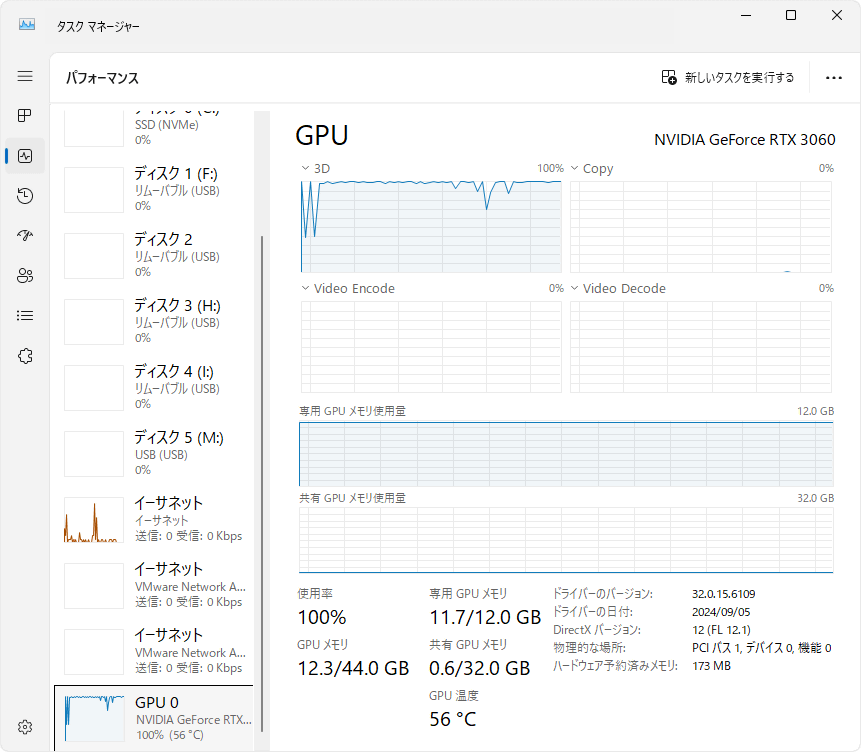Open the Video Decode engine dropdown
This screenshot has height=752, width=861.
pos(575,289)
